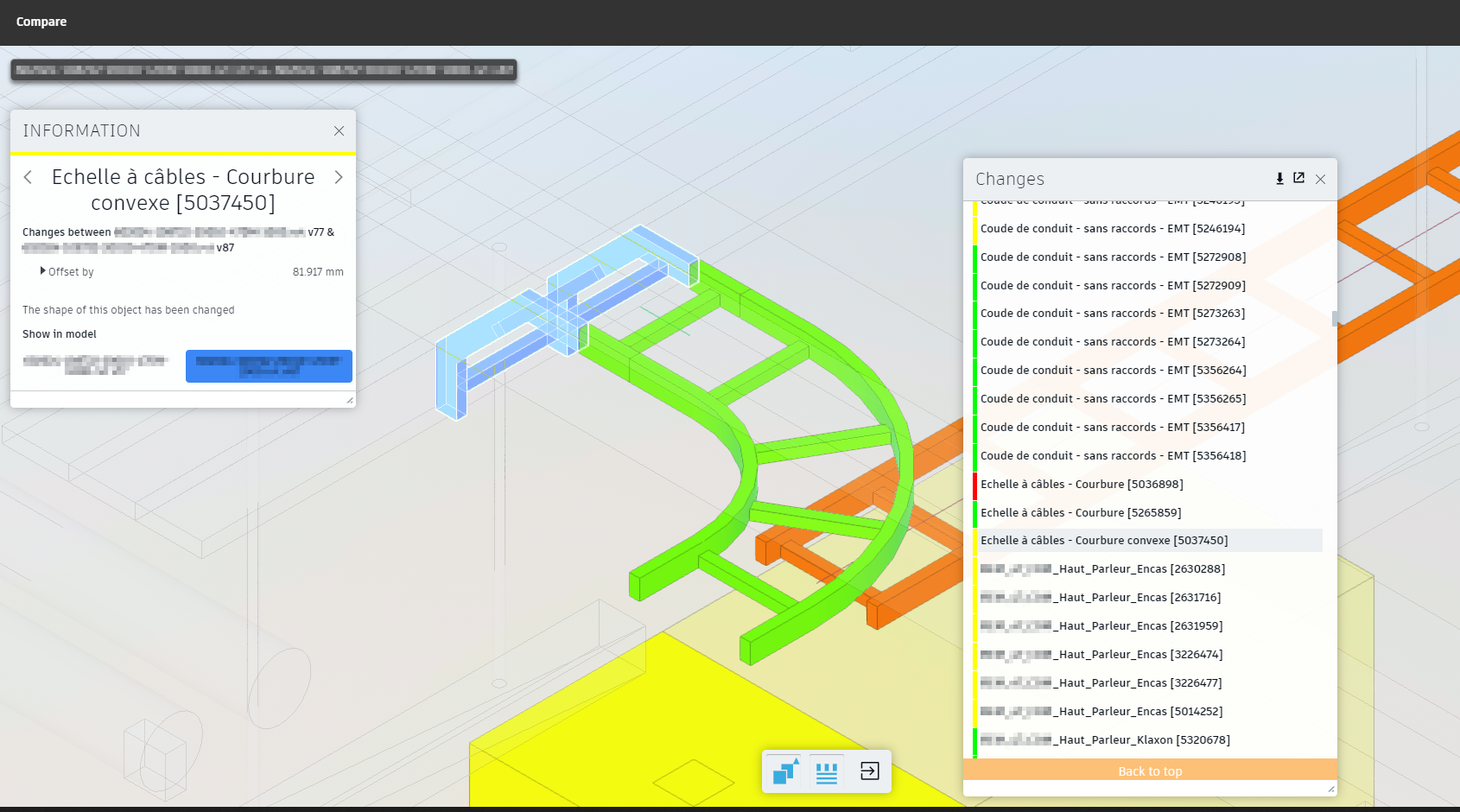Go to previous change in Information panel
The width and height of the screenshot is (1460, 812).
pyautogui.click(x=29, y=177)
